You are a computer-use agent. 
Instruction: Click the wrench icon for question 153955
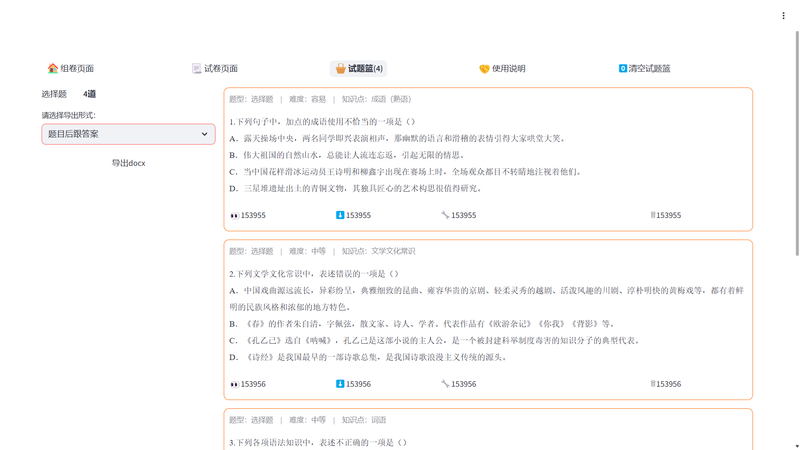click(445, 215)
